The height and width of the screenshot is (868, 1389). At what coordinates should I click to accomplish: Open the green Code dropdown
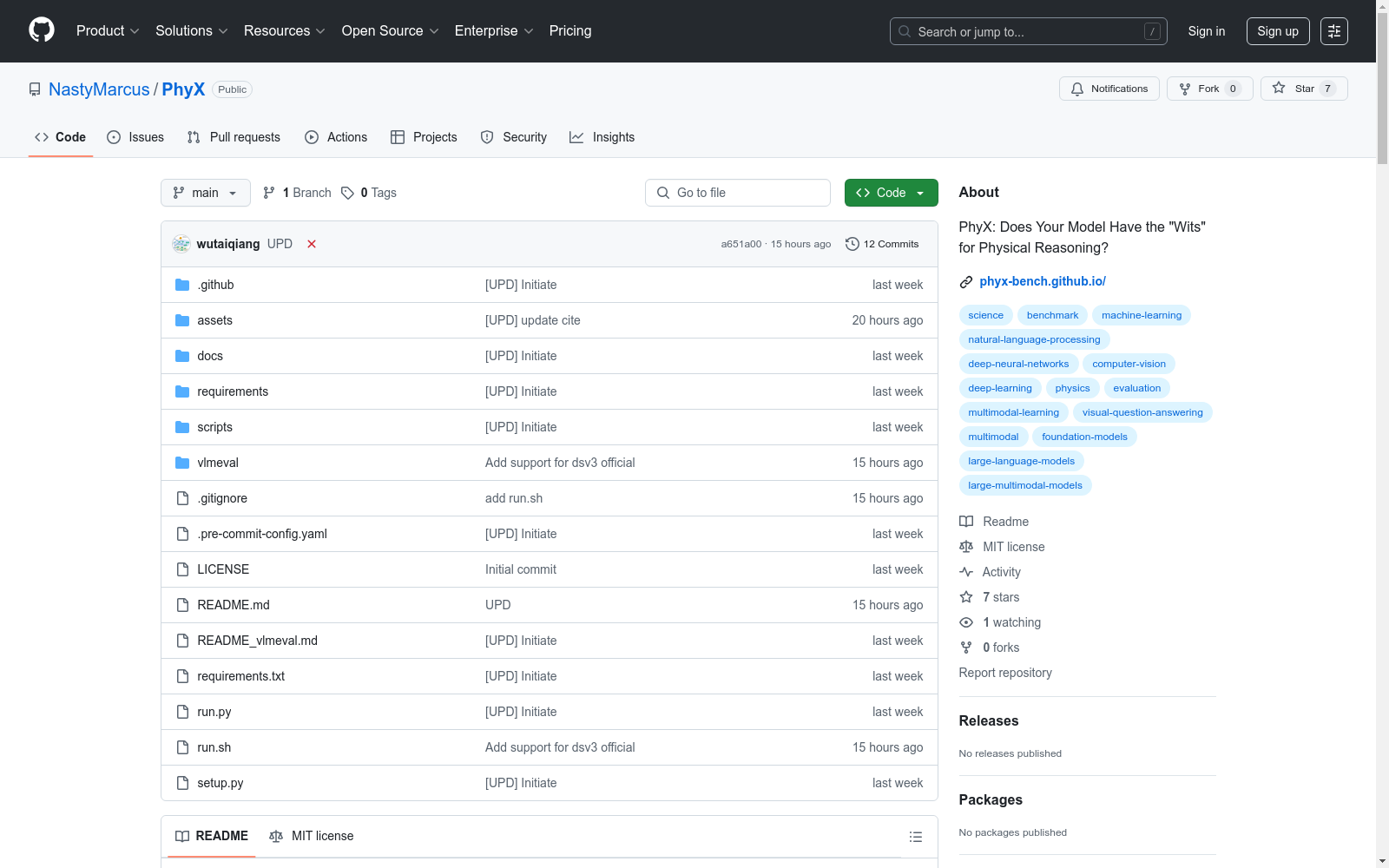click(891, 193)
